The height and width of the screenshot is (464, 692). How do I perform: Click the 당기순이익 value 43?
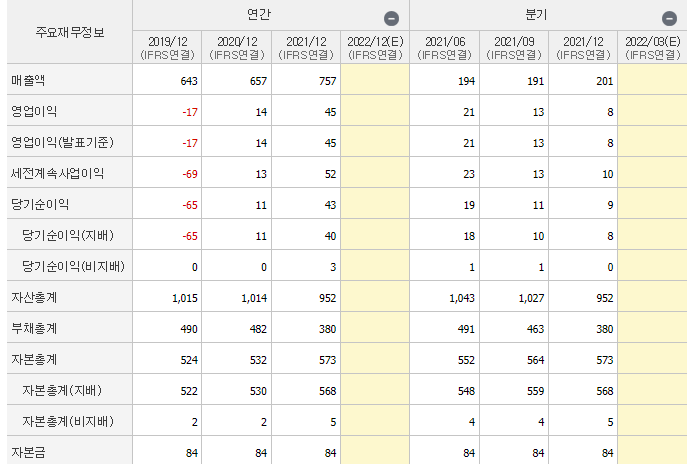(x=330, y=205)
